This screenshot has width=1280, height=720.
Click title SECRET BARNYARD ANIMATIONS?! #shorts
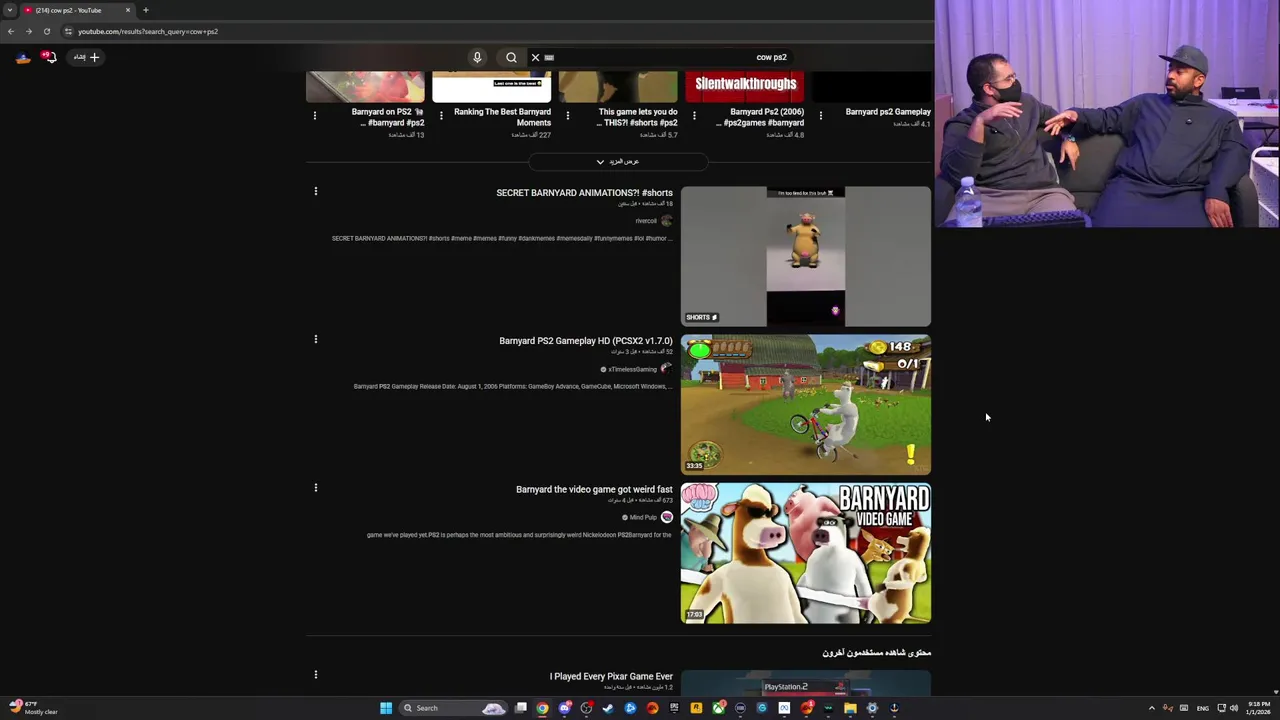[584, 192]
